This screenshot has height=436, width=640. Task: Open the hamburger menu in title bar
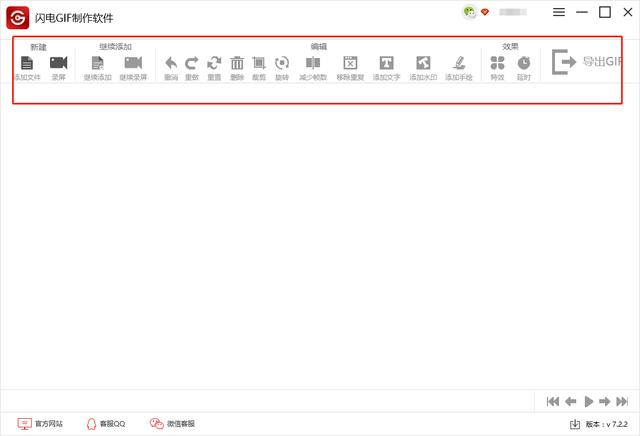(x=559, y=12)
